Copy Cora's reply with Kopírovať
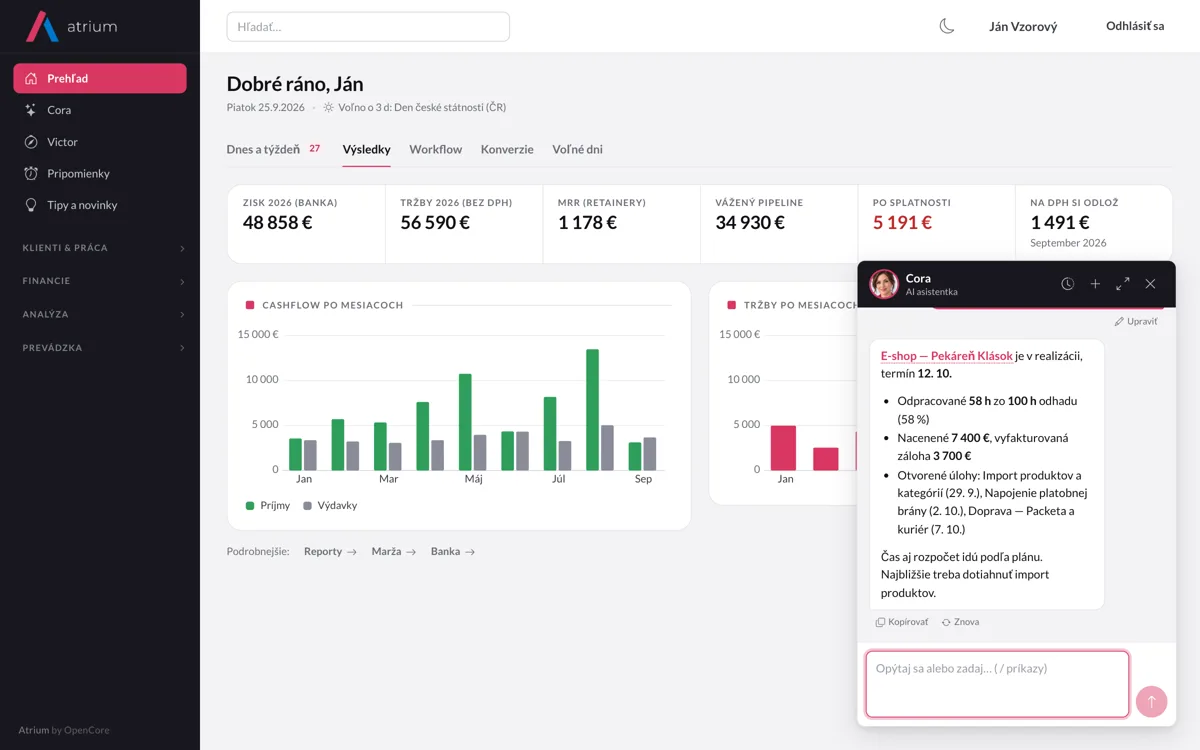The height and width of the screenshot is (750, 1200). [x=902, y=622]
